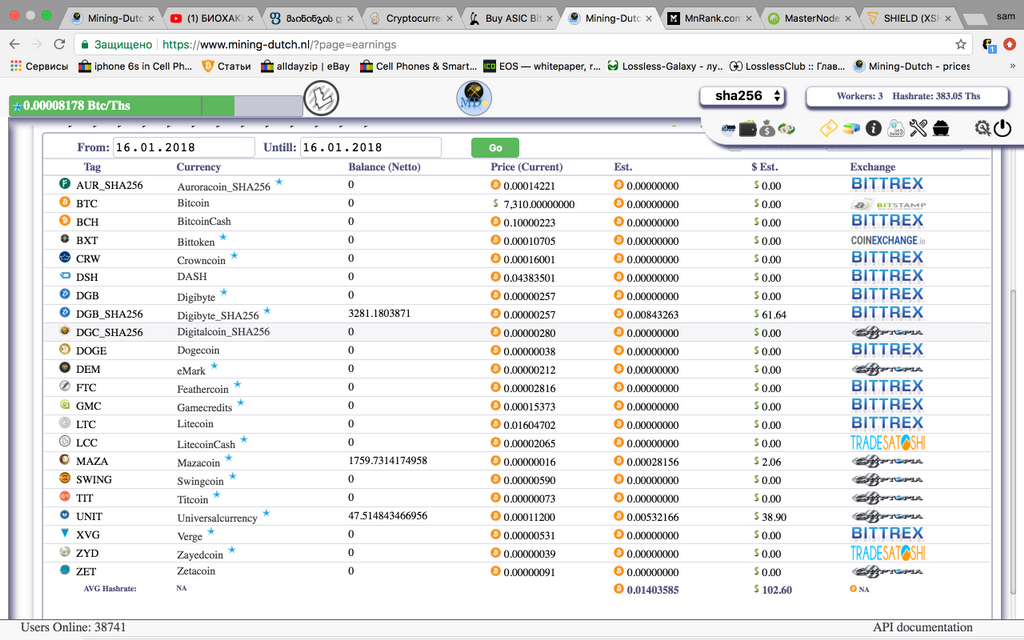This screenshot has width=1024, height=640.
Task: Bookmark this page with the star icon
Action: 960,44
